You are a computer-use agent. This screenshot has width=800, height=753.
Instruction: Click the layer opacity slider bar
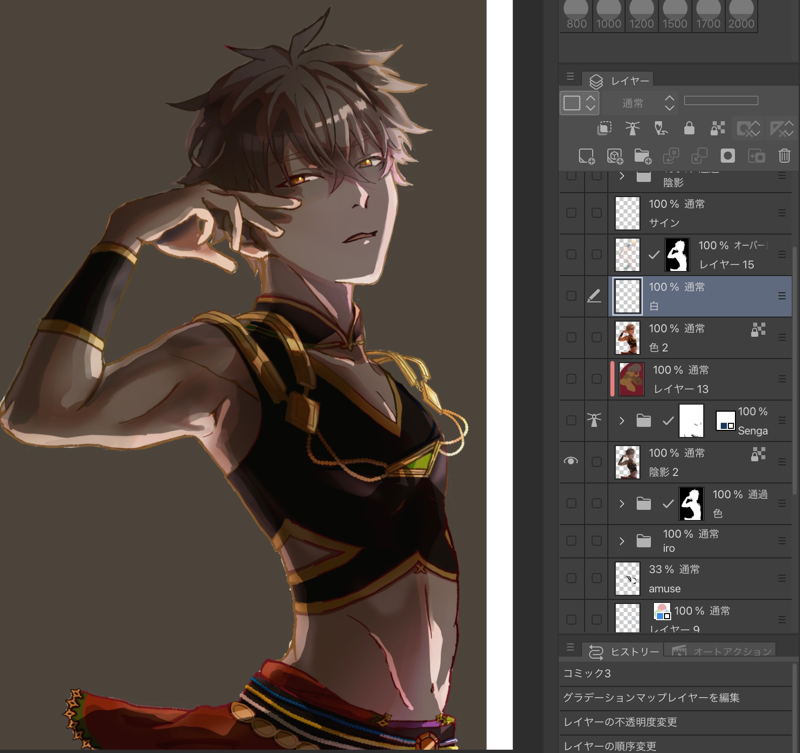(721, 101)
